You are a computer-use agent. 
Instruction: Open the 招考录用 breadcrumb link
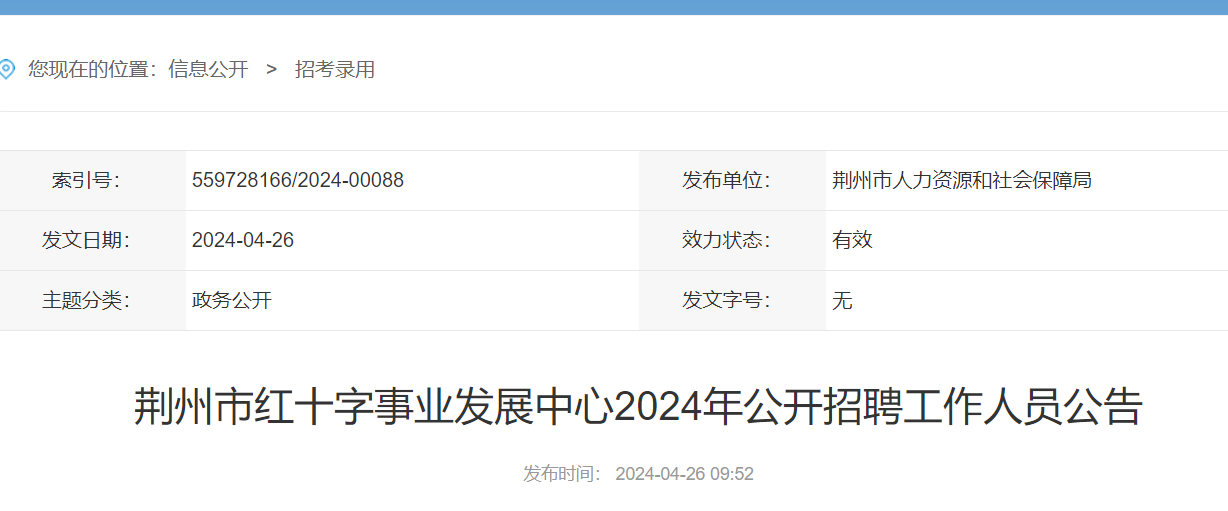tap(335, 70)
